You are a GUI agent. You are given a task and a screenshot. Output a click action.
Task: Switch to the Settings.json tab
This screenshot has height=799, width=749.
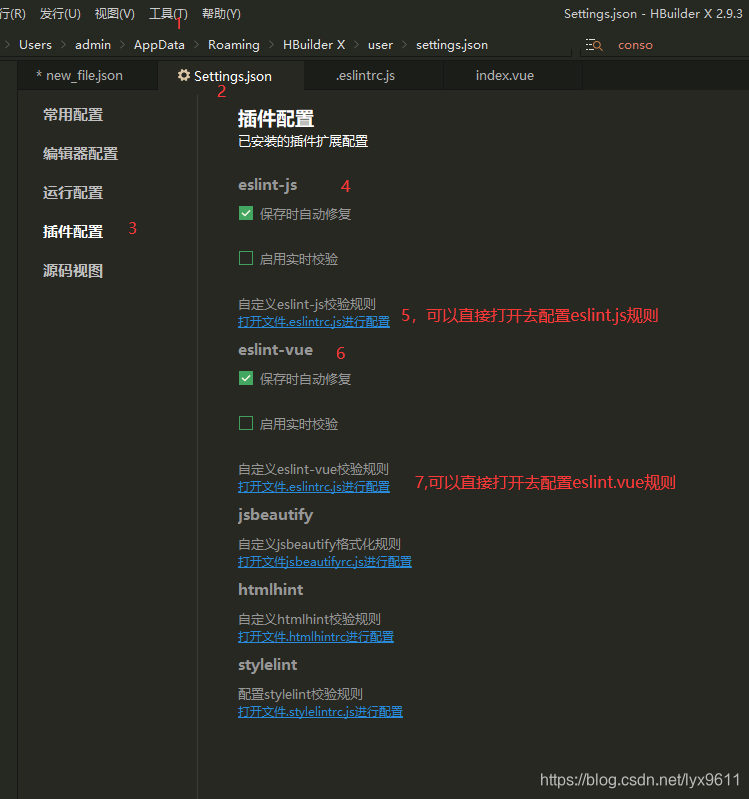231,75
